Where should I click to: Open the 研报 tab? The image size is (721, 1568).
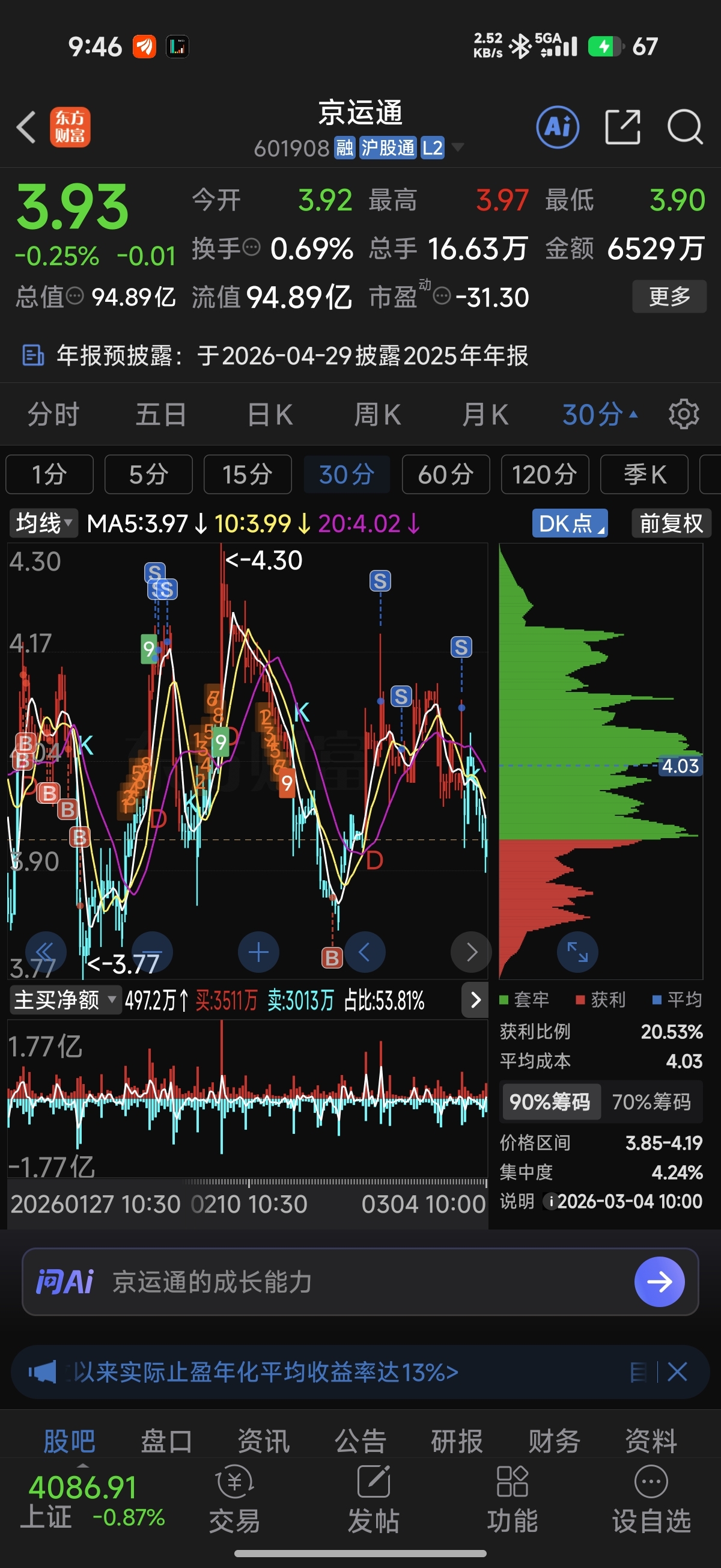click(x=457, y=1441)
